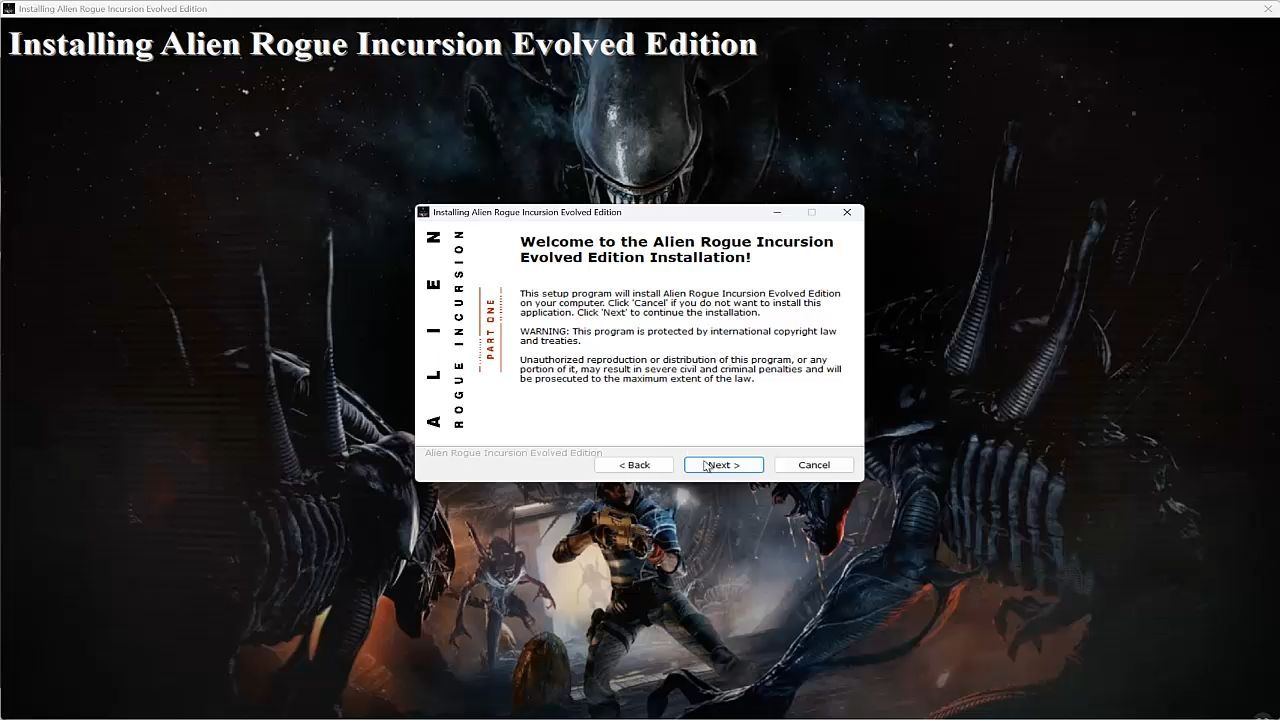Click the disabled maximize button of dialog
1280x720 pixels.
(x=812, y=212)
